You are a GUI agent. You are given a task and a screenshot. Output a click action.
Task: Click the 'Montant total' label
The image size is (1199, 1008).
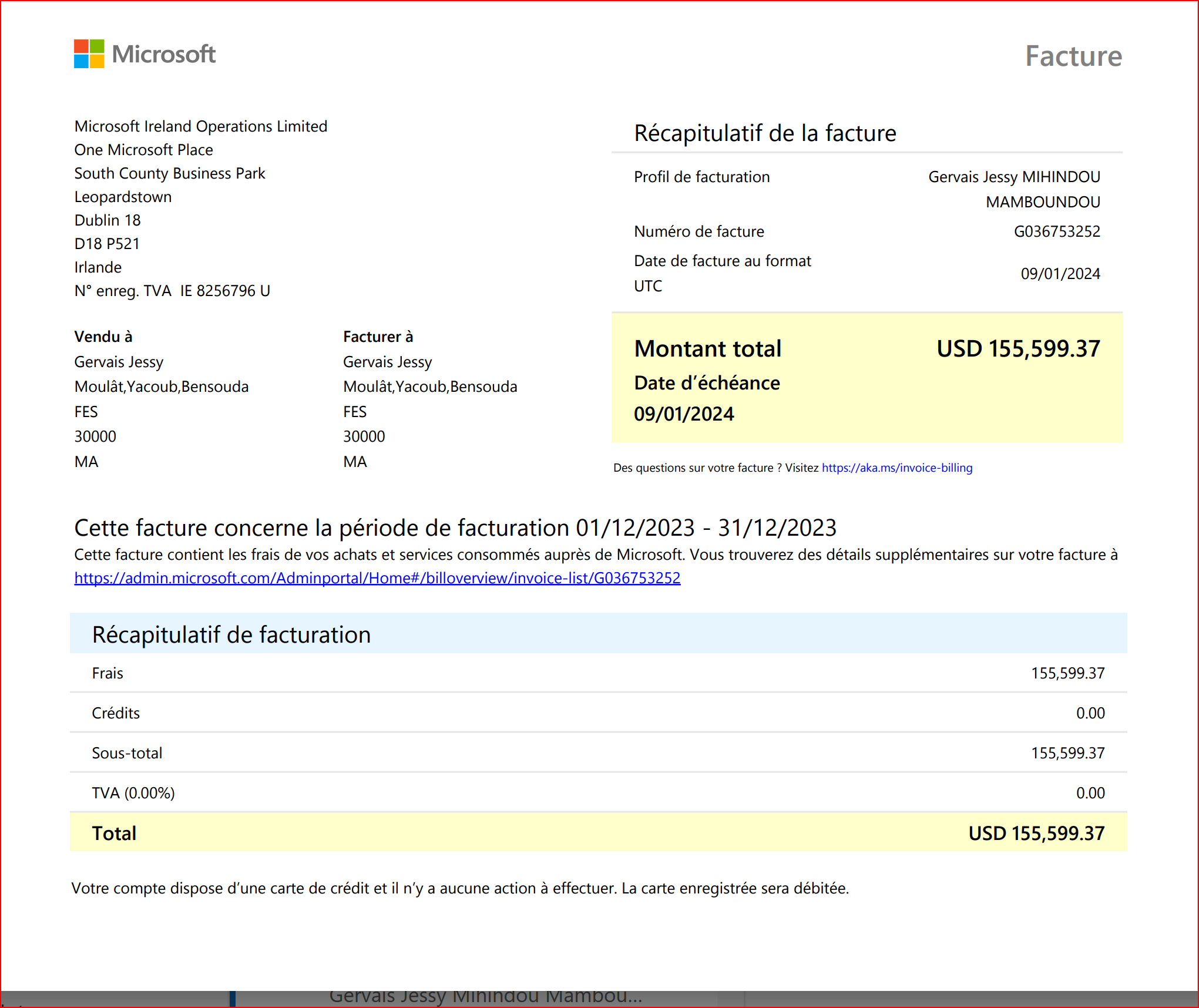click(x=708, y=349)
